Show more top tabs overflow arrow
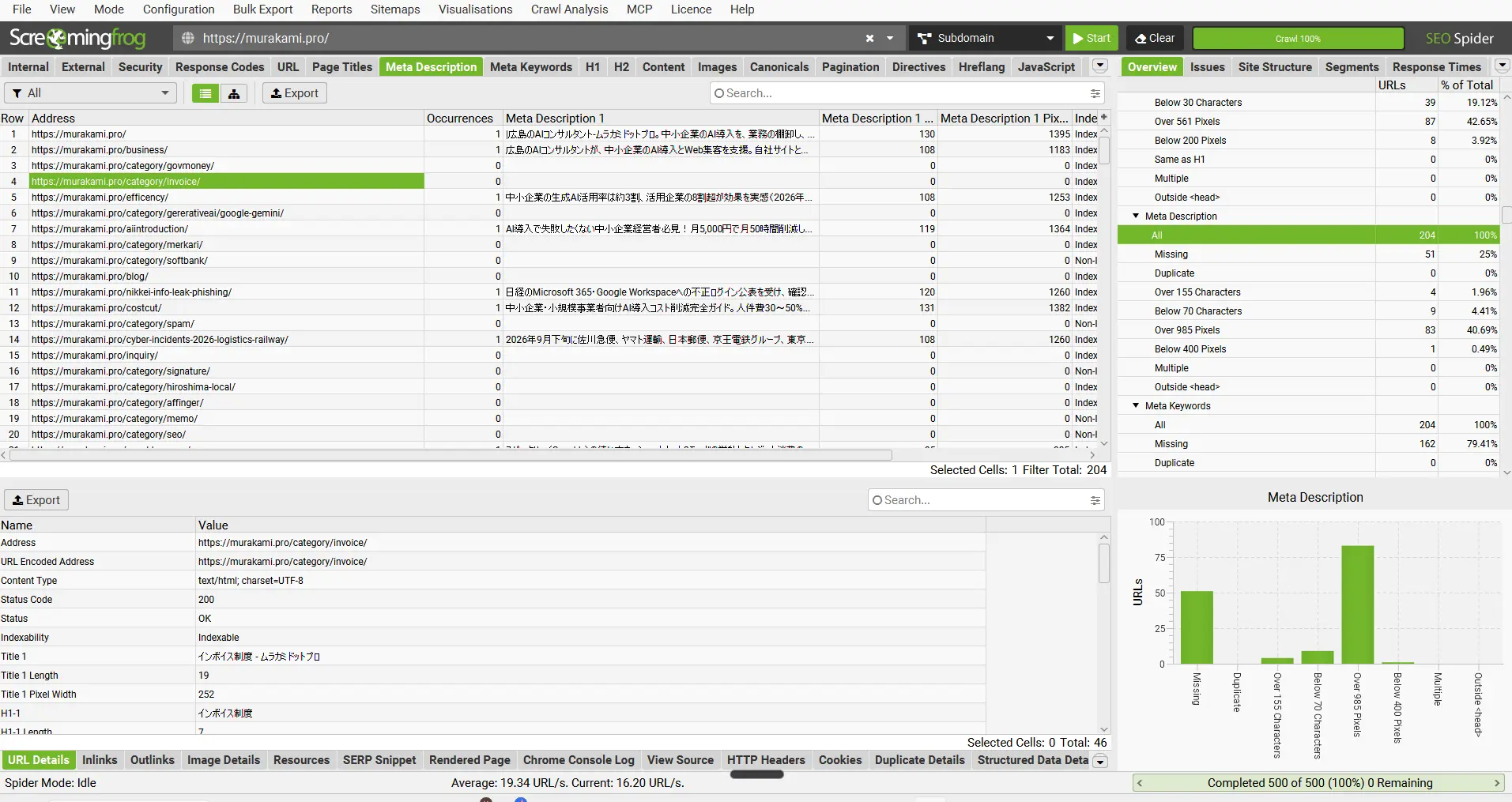1512x802 pixels. coord(1099,66)
